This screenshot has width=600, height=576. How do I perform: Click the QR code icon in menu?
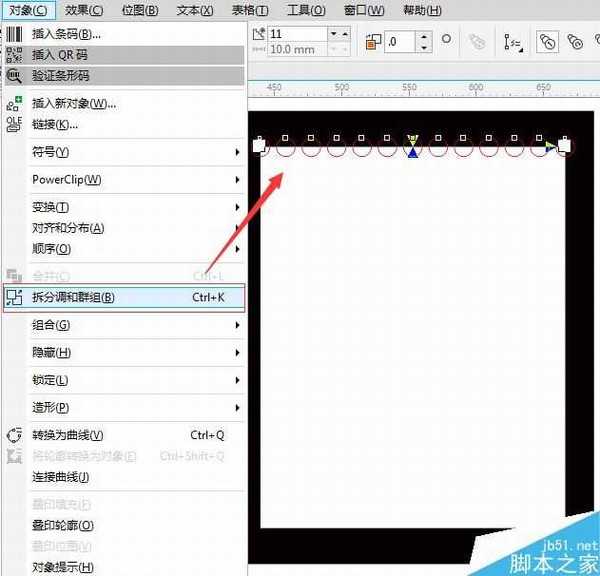click(x=14, y=54)
